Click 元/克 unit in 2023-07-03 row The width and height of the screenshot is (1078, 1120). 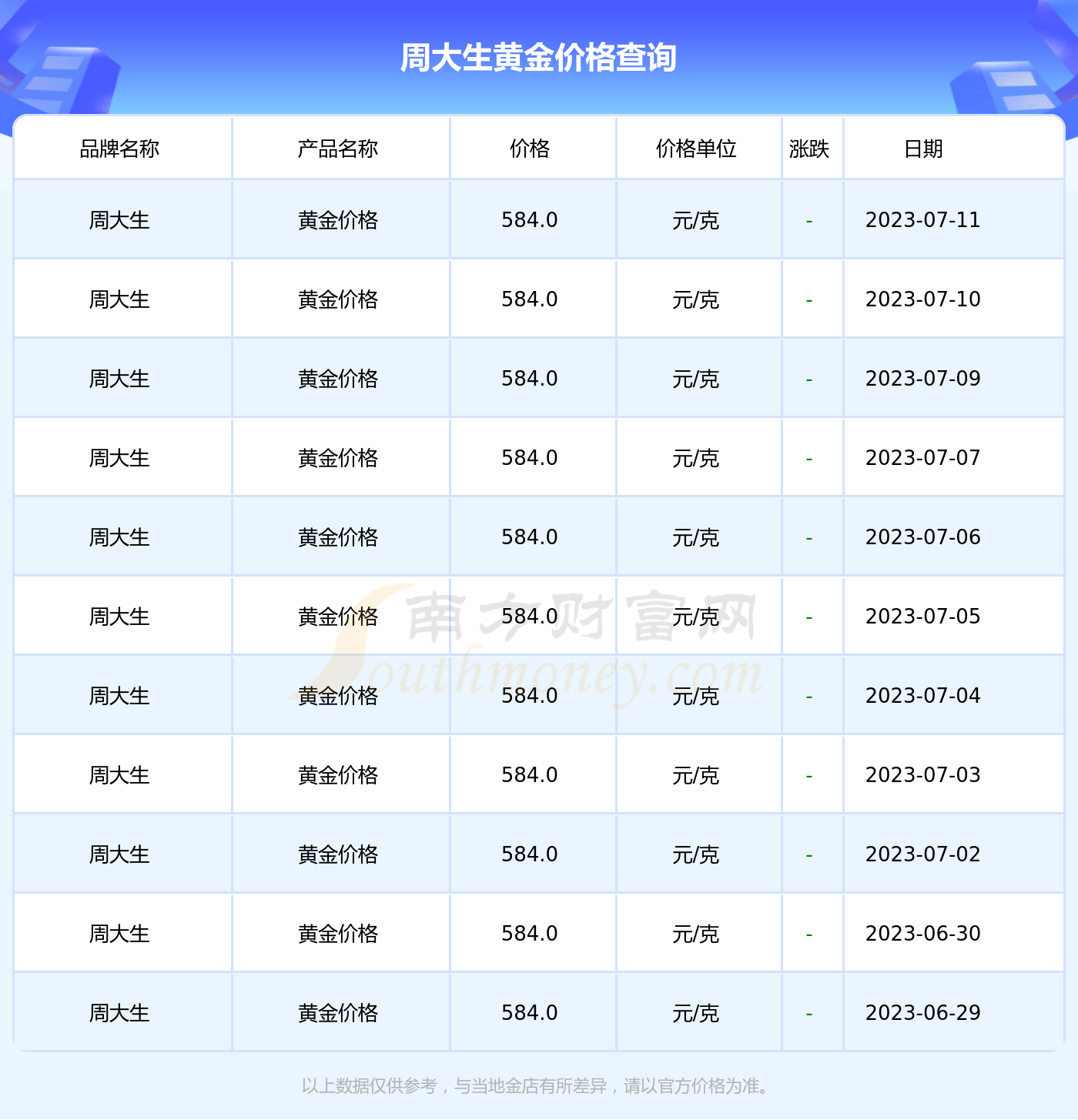pos(696,775)
